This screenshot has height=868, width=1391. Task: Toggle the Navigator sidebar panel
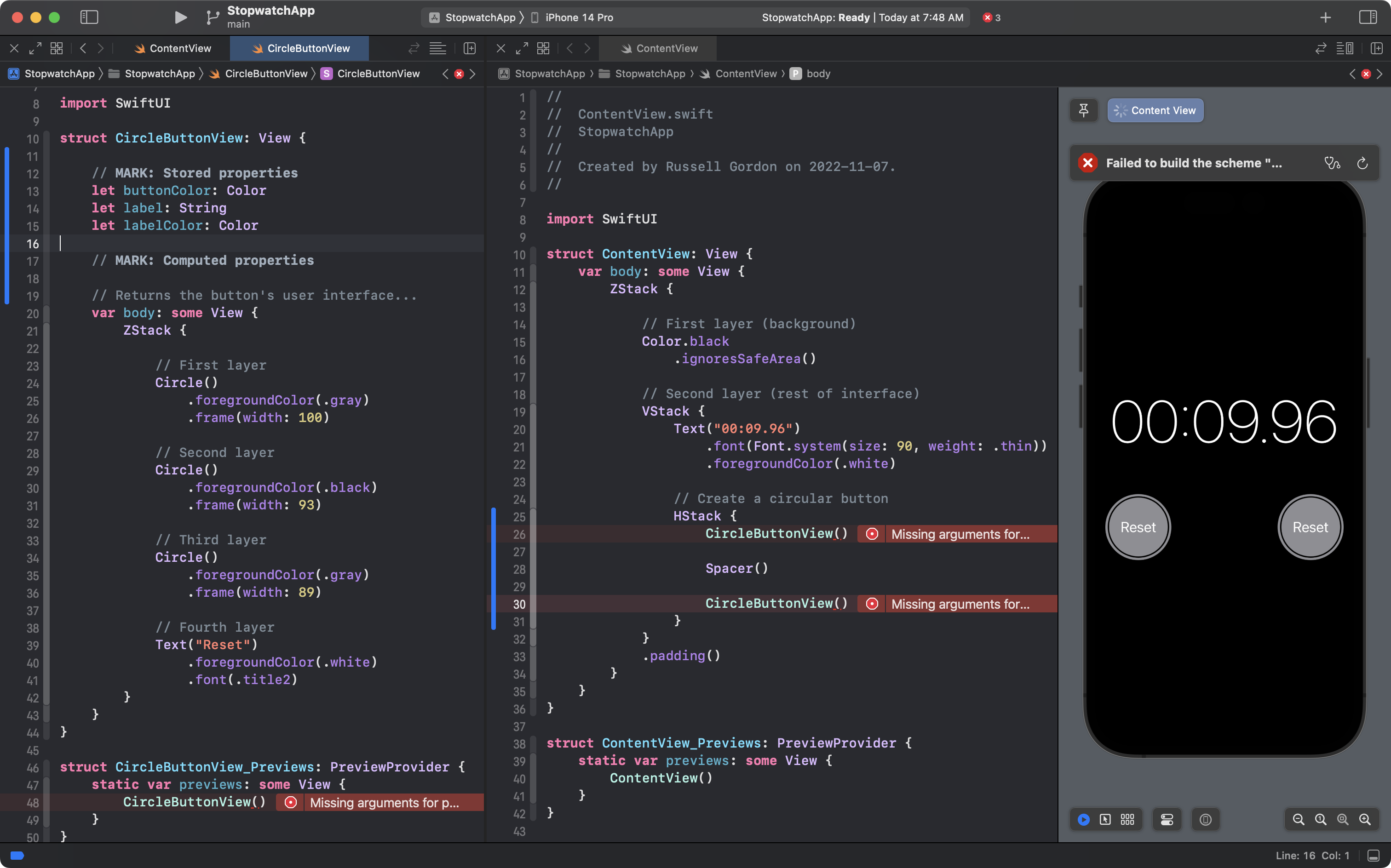coord(89,17)
